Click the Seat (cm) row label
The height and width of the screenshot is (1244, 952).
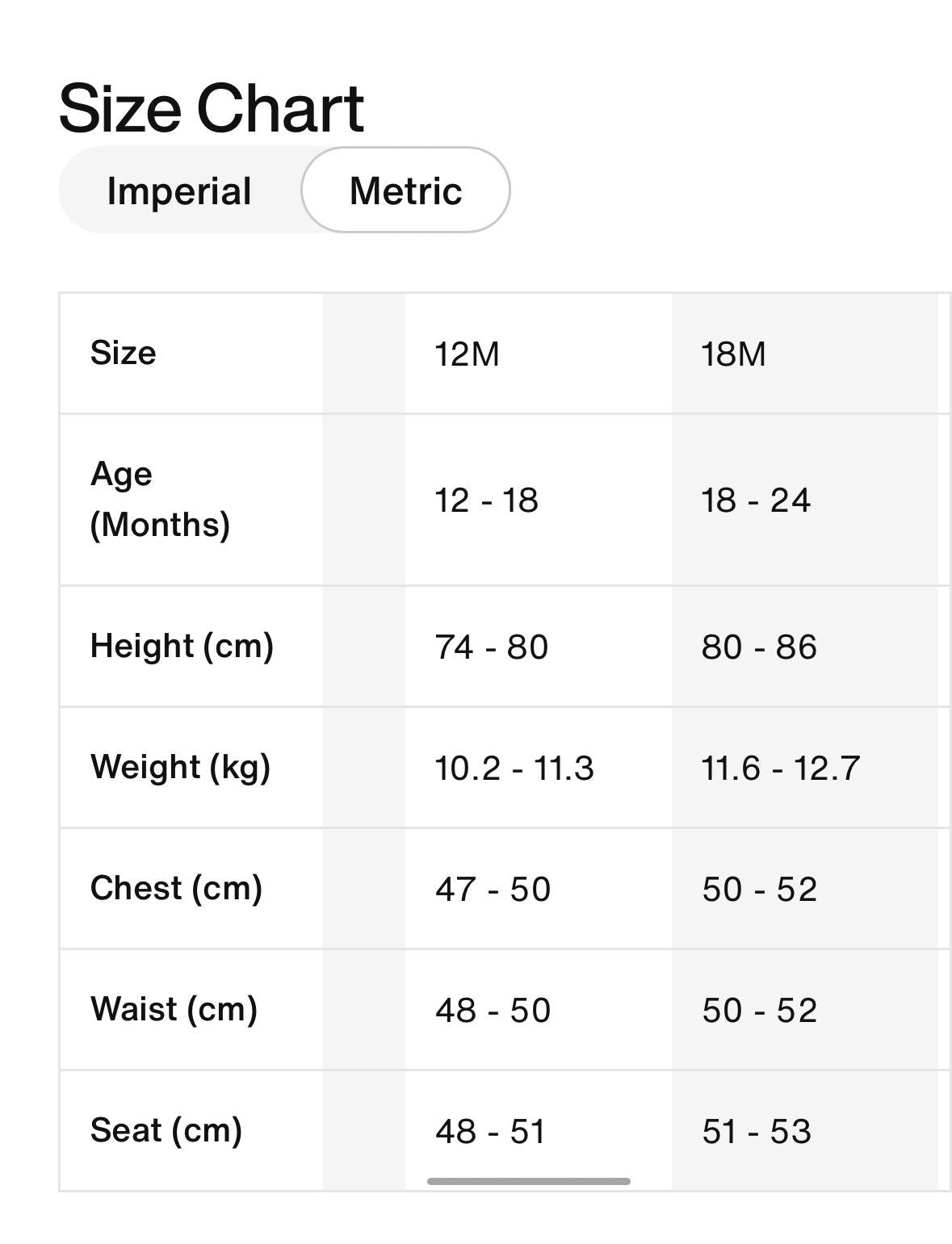[x=166, y=1130]
